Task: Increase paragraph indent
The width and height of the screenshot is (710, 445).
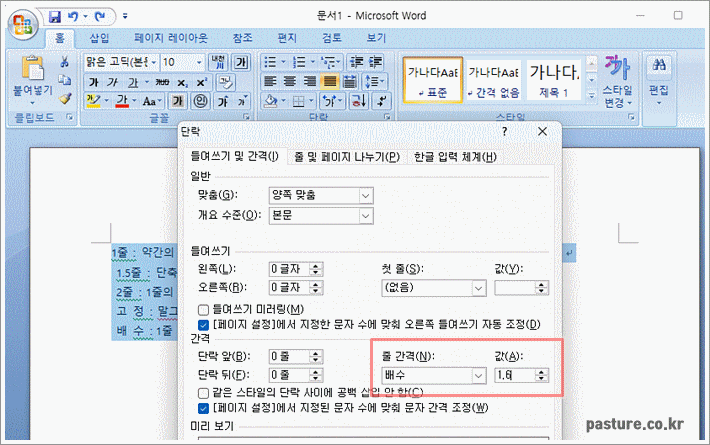Action: tap(376, 62)
